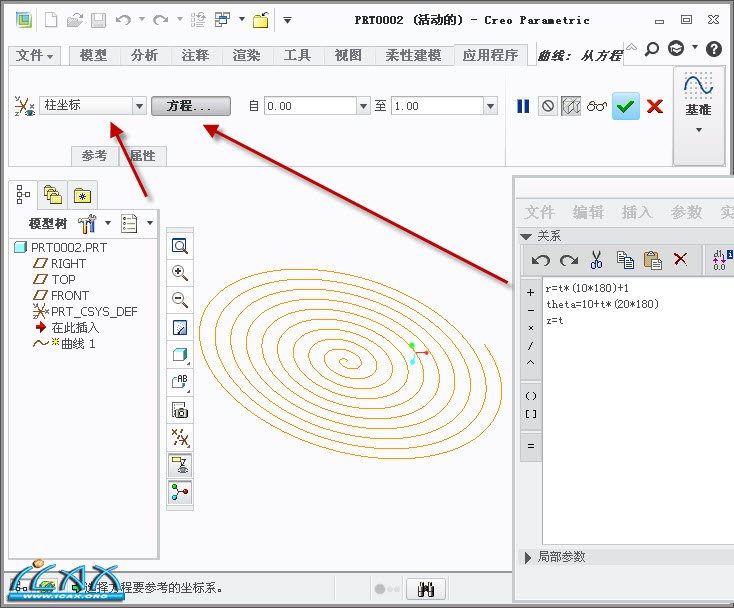Open the coordinate type 柱坐标 dropdown

pos(139,106)
